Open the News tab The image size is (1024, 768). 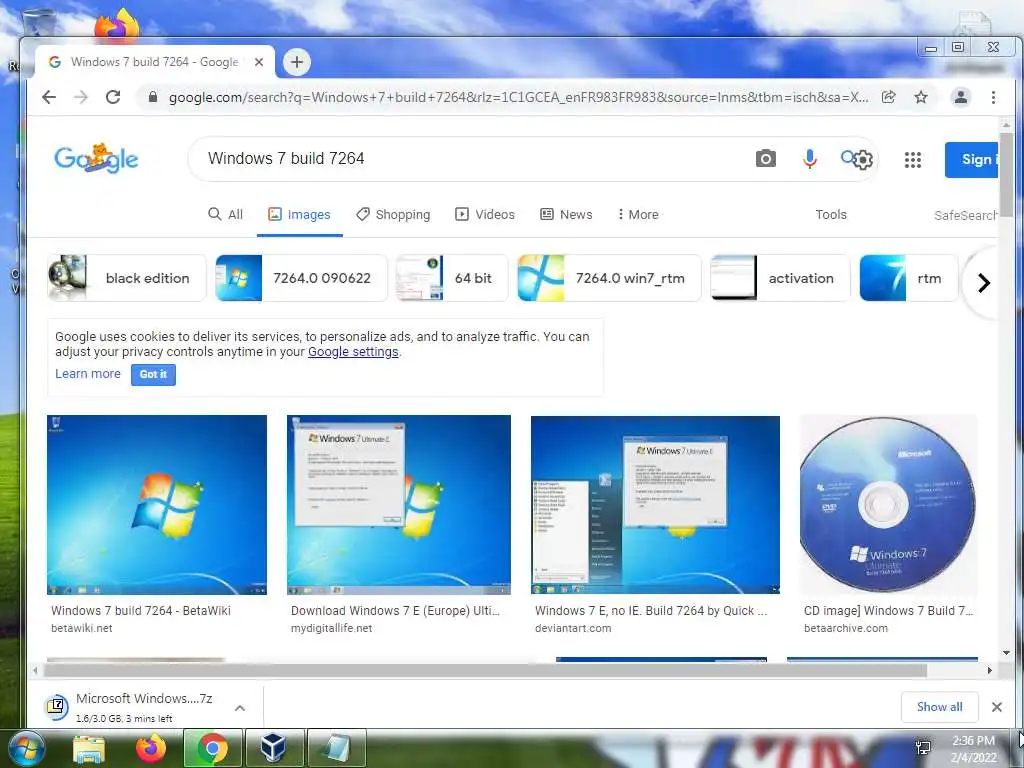(566, 214)
